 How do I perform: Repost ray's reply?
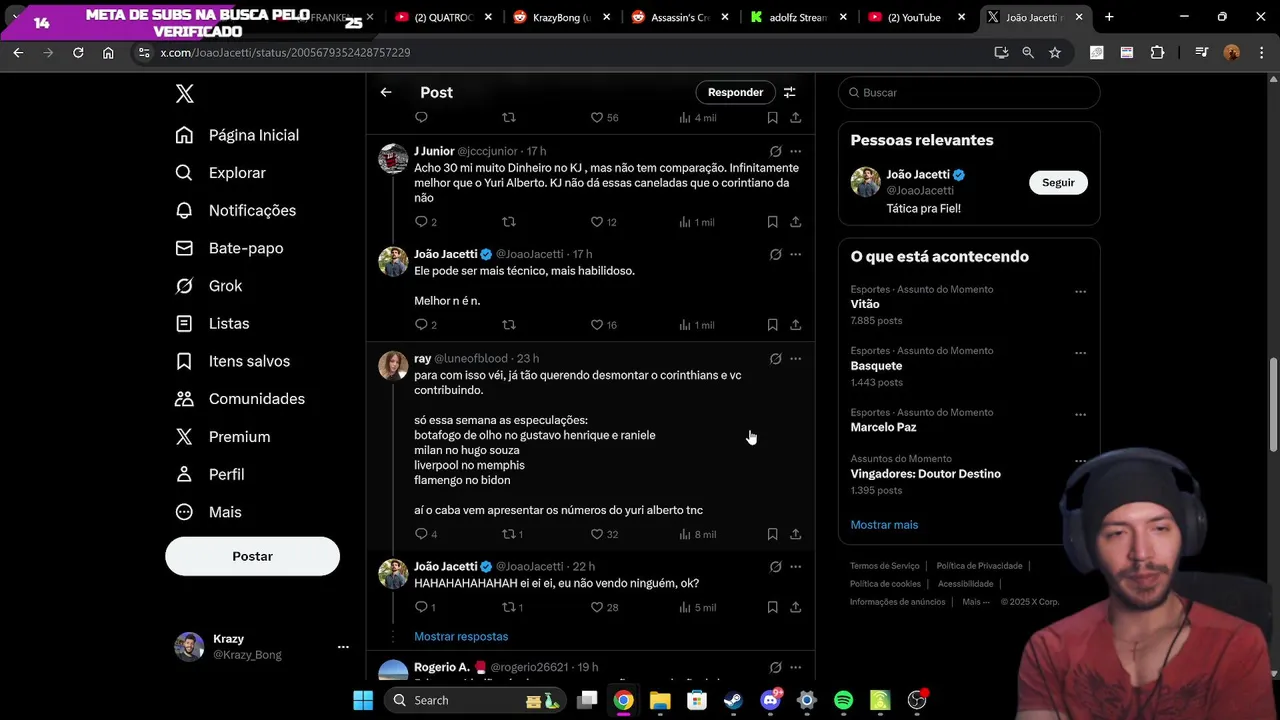pos(508,534)
